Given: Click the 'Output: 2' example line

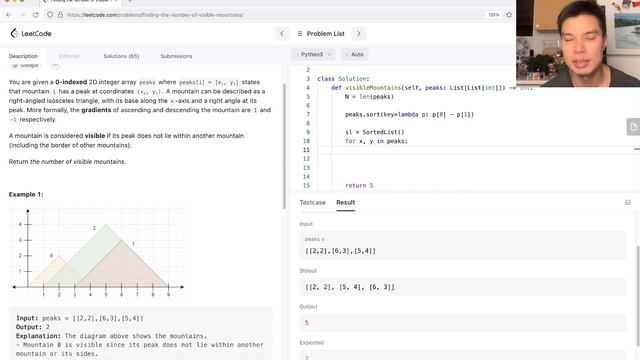Looking at the screenshot, I should tap(33, 327).
